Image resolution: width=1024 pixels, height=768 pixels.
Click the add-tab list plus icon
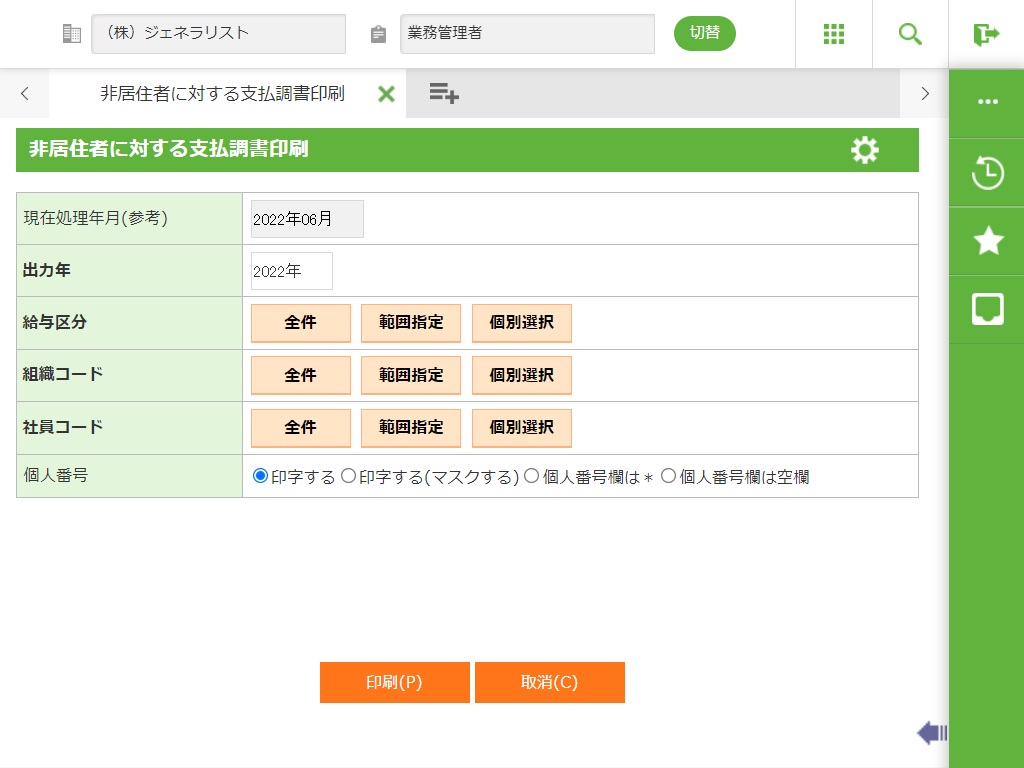[443, 93]
